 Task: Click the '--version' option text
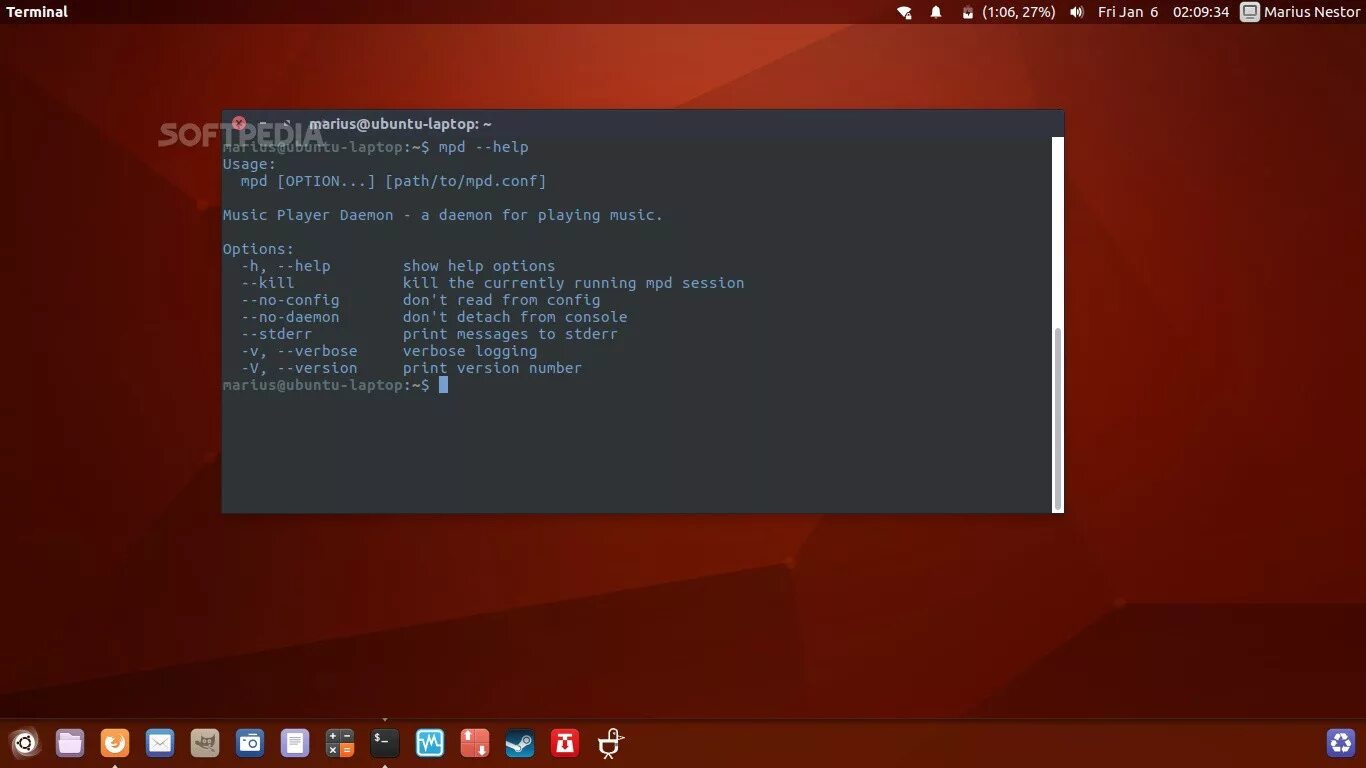tap(317, 368)
